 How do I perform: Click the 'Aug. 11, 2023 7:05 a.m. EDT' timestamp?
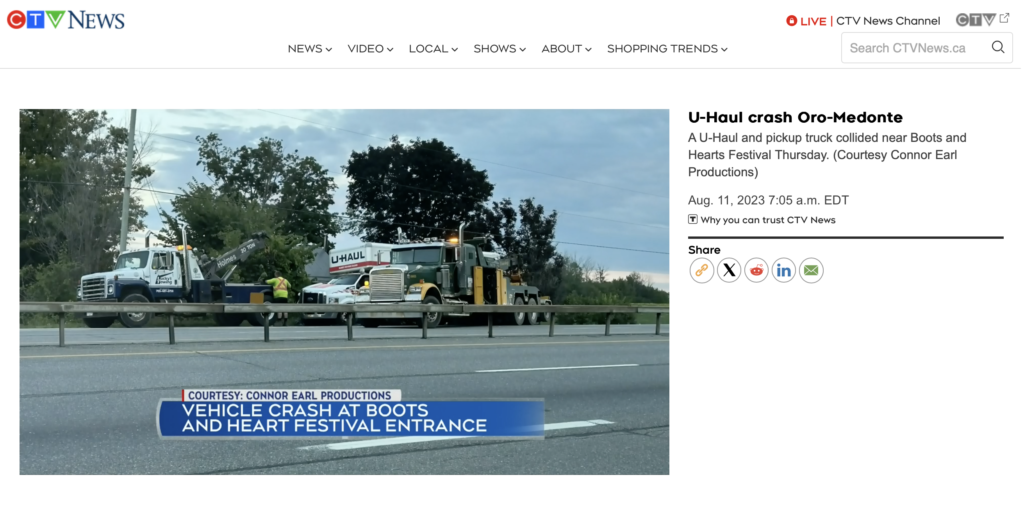769,201
